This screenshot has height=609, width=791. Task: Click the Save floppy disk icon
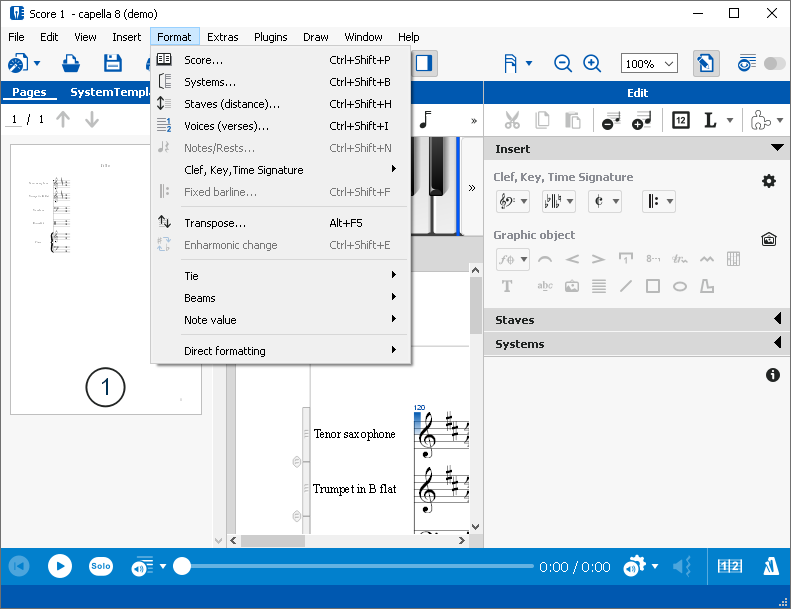tap(112, 63)
